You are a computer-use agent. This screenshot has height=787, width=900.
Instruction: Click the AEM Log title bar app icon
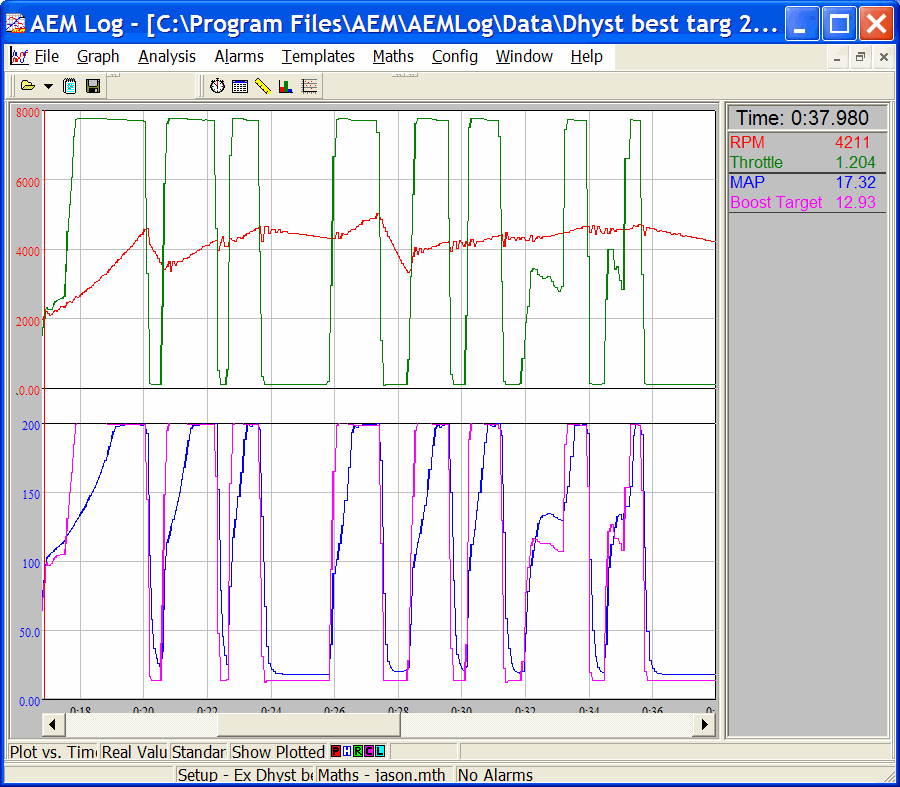point(15,23)
